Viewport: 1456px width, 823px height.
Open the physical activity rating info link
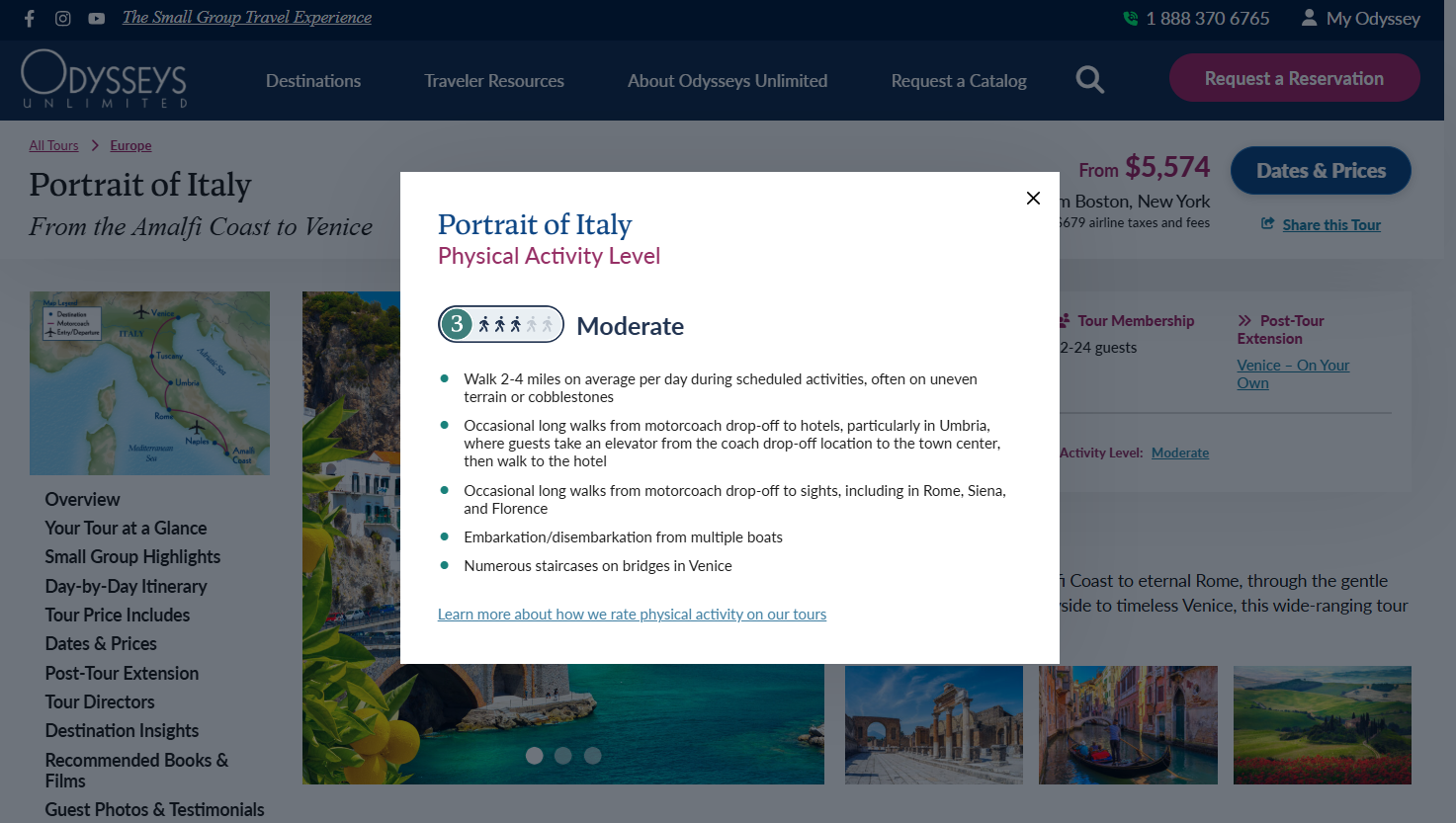[x=632, y=615]
